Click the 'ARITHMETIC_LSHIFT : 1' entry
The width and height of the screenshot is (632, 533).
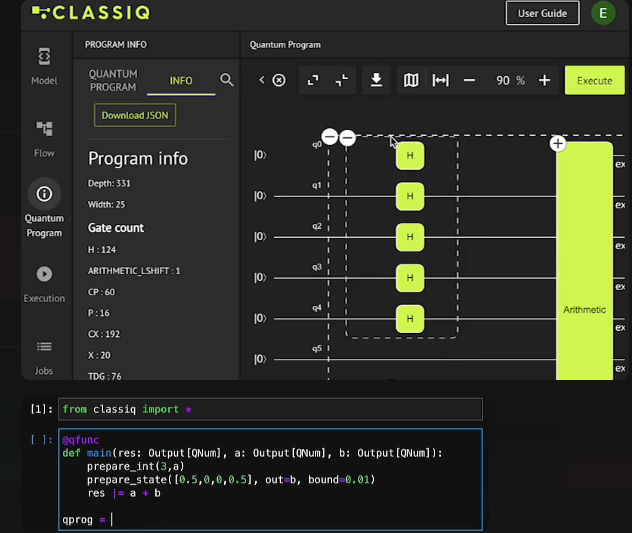134,271
